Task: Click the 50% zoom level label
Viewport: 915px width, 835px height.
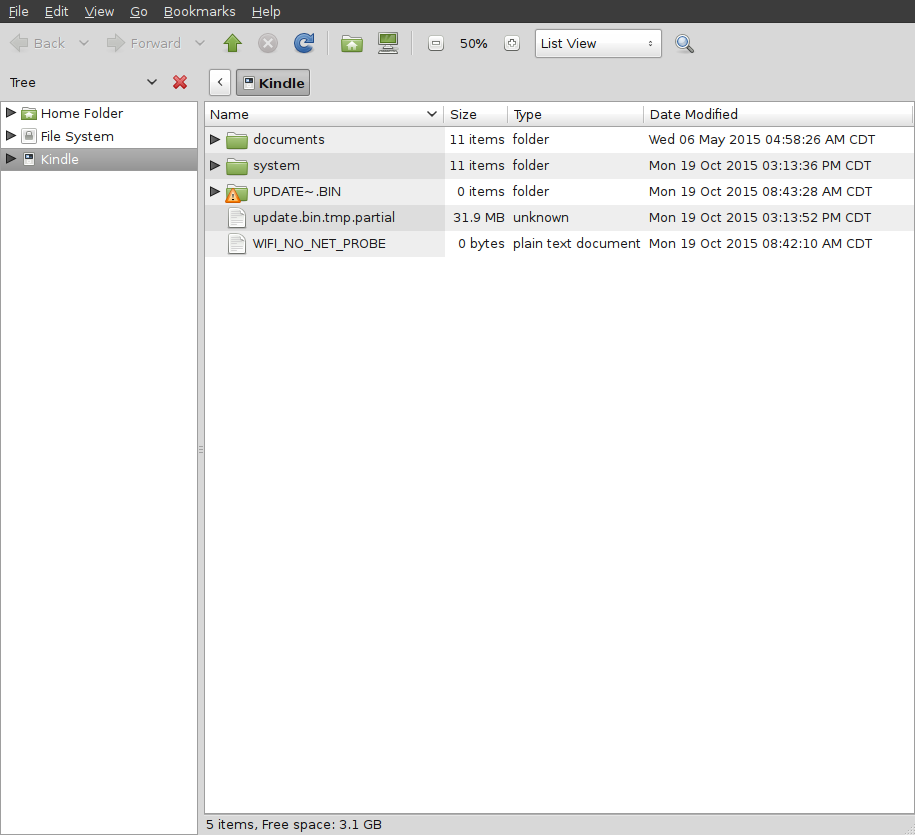Action: (473, 44)
